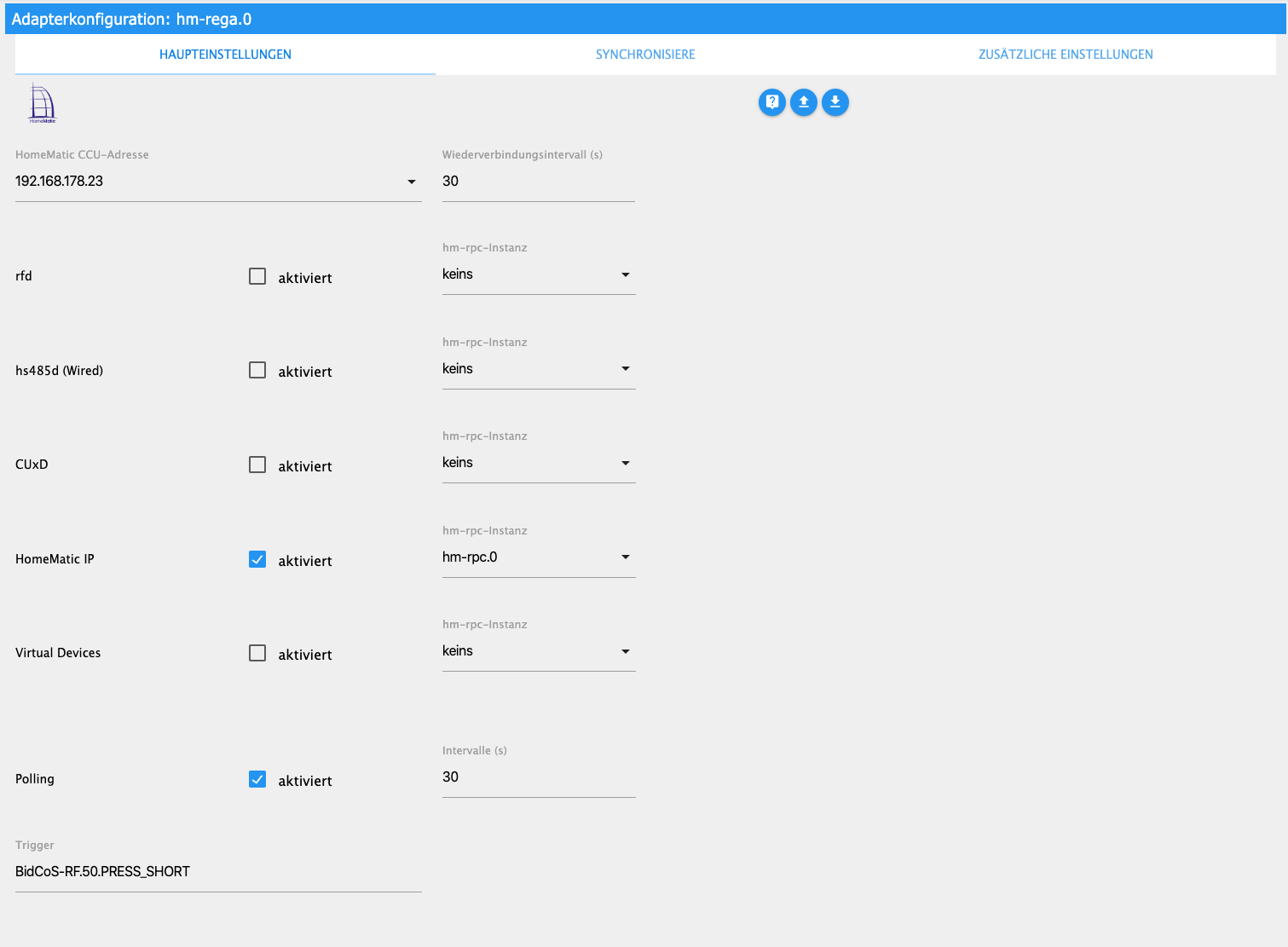The width and height of the screenshot is (1288, 947).
Task: Enable the rfd checkbox
Action: (x=257, y=276)
